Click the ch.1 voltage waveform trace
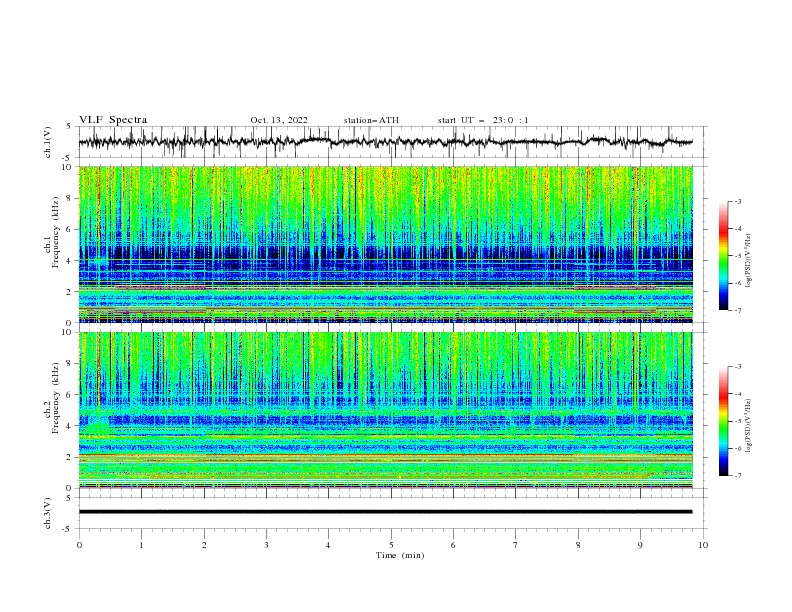Screen dimensions: 792x612 385,142
